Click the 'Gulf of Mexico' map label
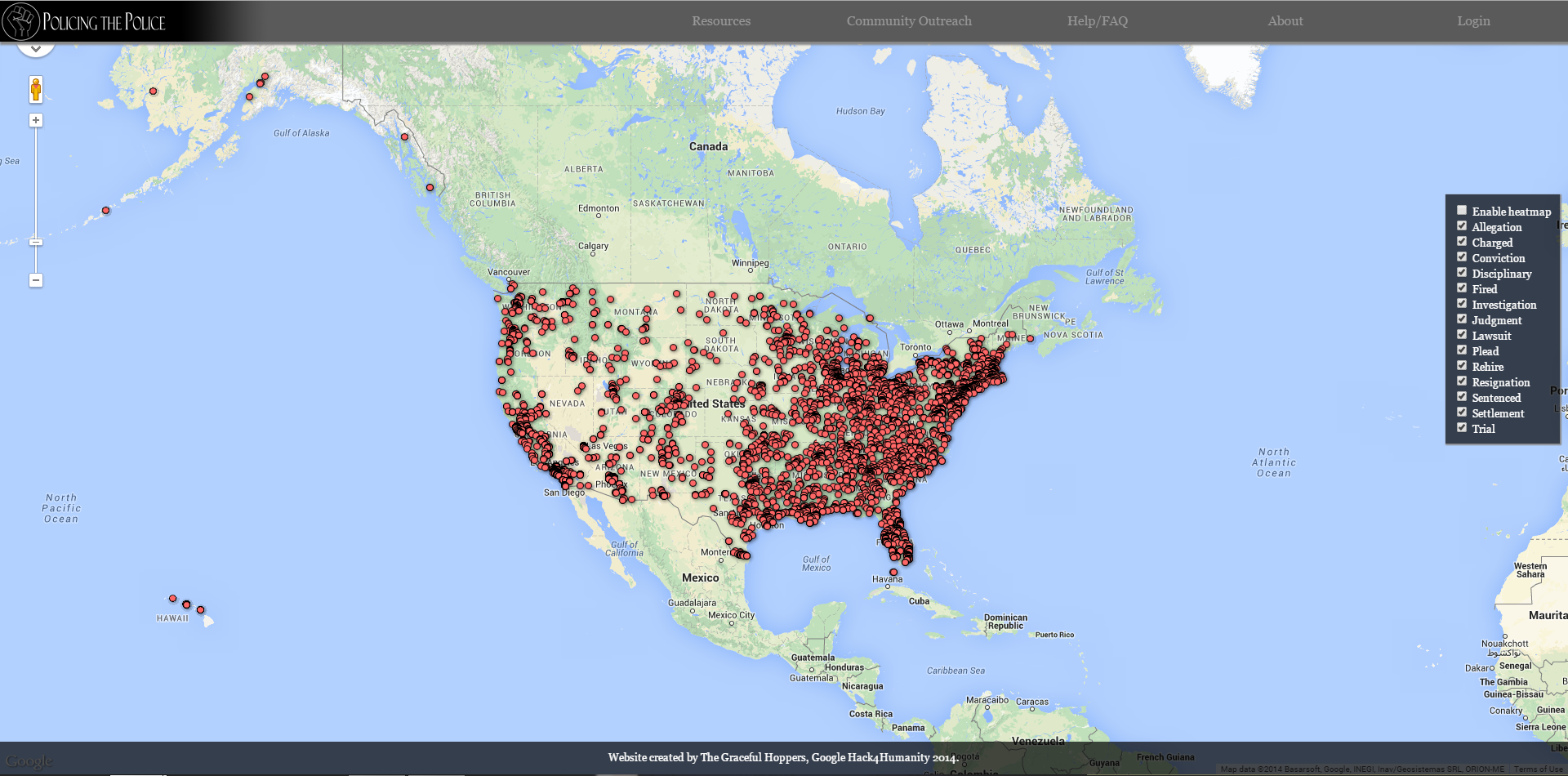Screen dimensions: 1568x776 [816, 564]
